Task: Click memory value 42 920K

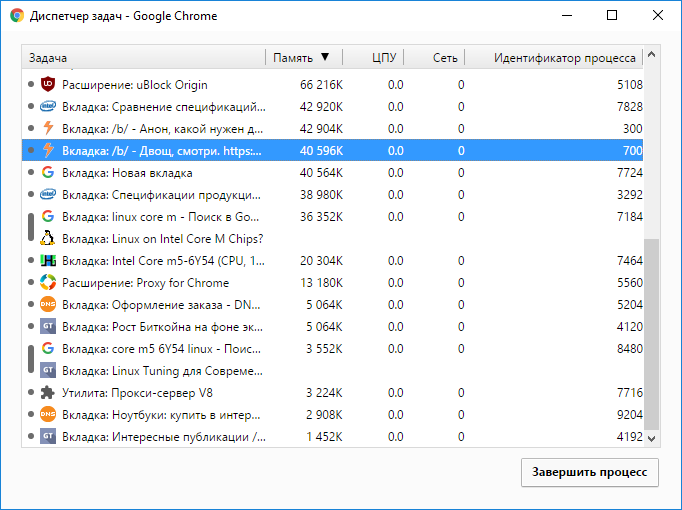Action: coord(321,107)
